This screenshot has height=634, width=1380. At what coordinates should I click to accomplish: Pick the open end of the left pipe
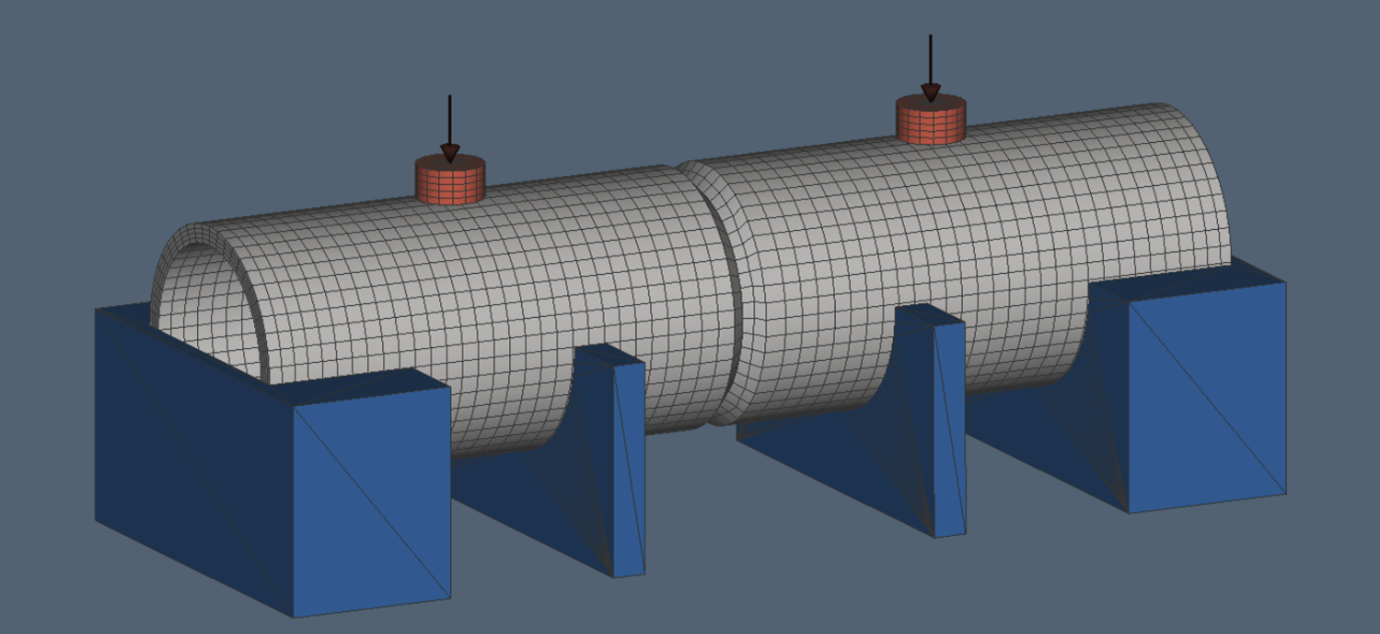208,305
